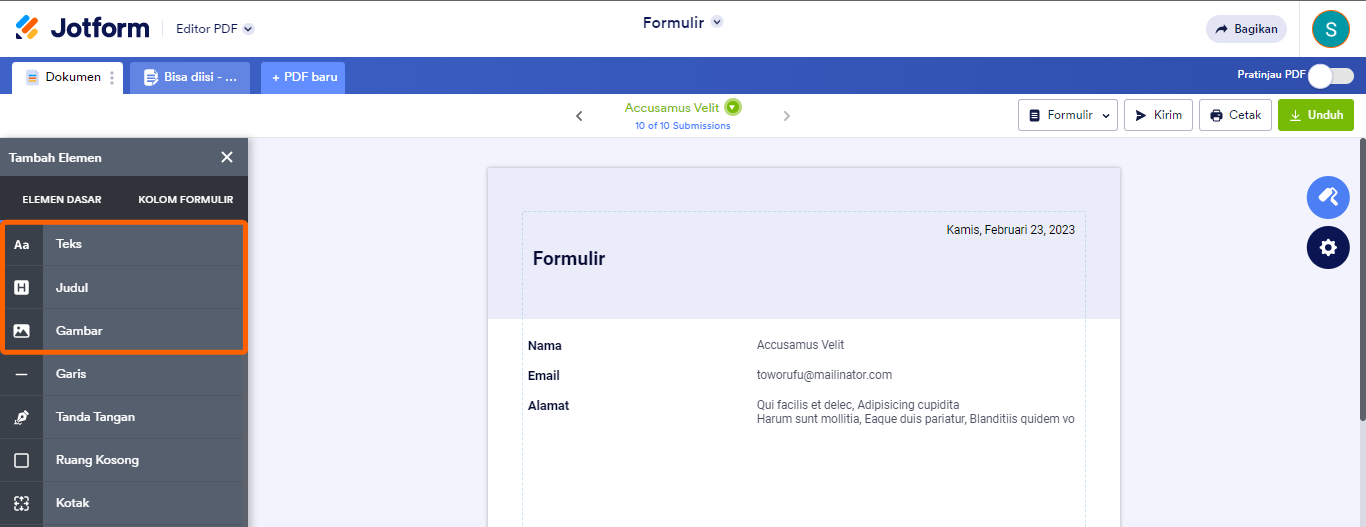Viewport: 1366px width, 527px height.
Task: Switch to the Dokumen tab
Action: [x=66, y=77]
